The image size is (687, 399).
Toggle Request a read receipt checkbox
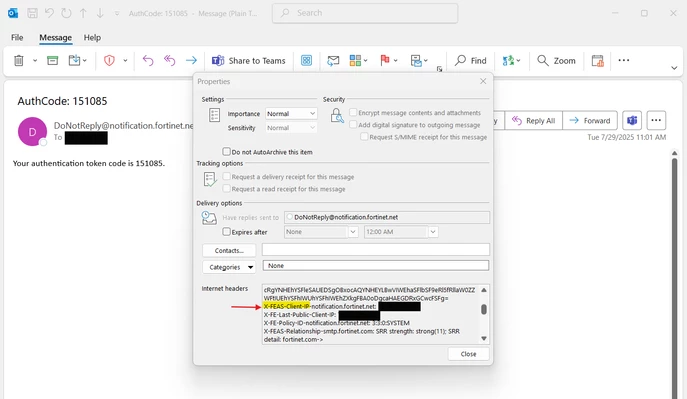click(x=227, y=188)
